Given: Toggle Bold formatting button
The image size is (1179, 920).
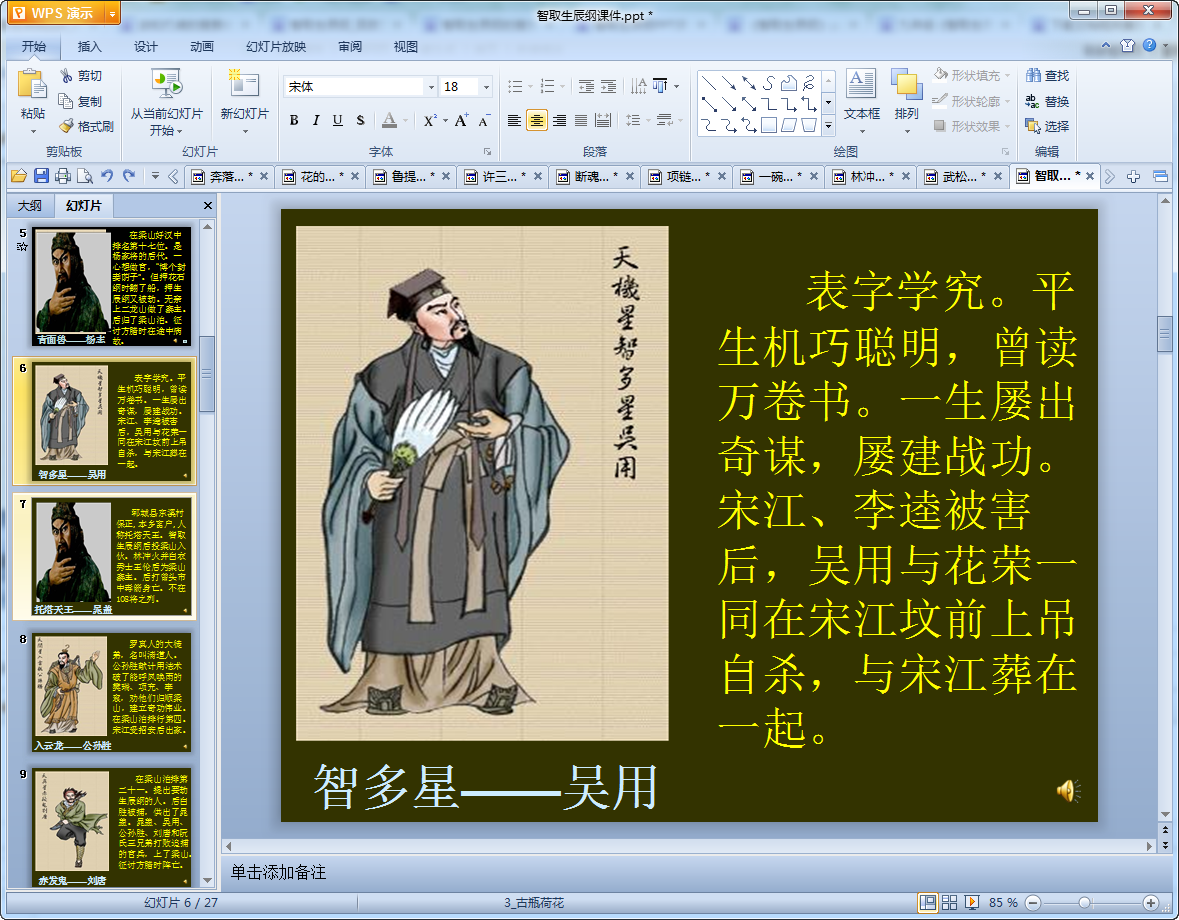Looking at the screenshot, I should (294, 120).
